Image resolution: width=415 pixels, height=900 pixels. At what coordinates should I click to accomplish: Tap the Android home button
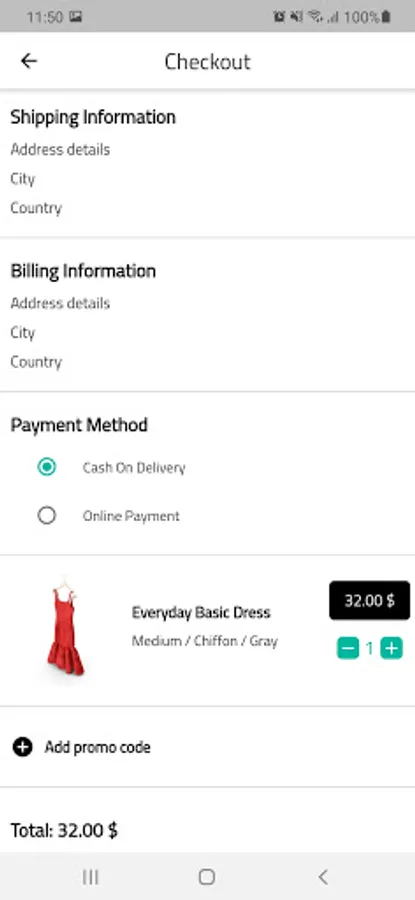207,876
